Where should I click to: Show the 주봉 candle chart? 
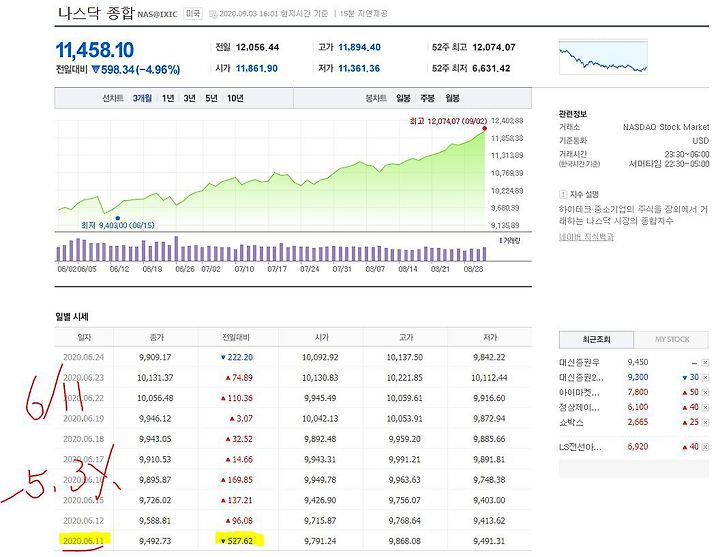pos(428,98)
